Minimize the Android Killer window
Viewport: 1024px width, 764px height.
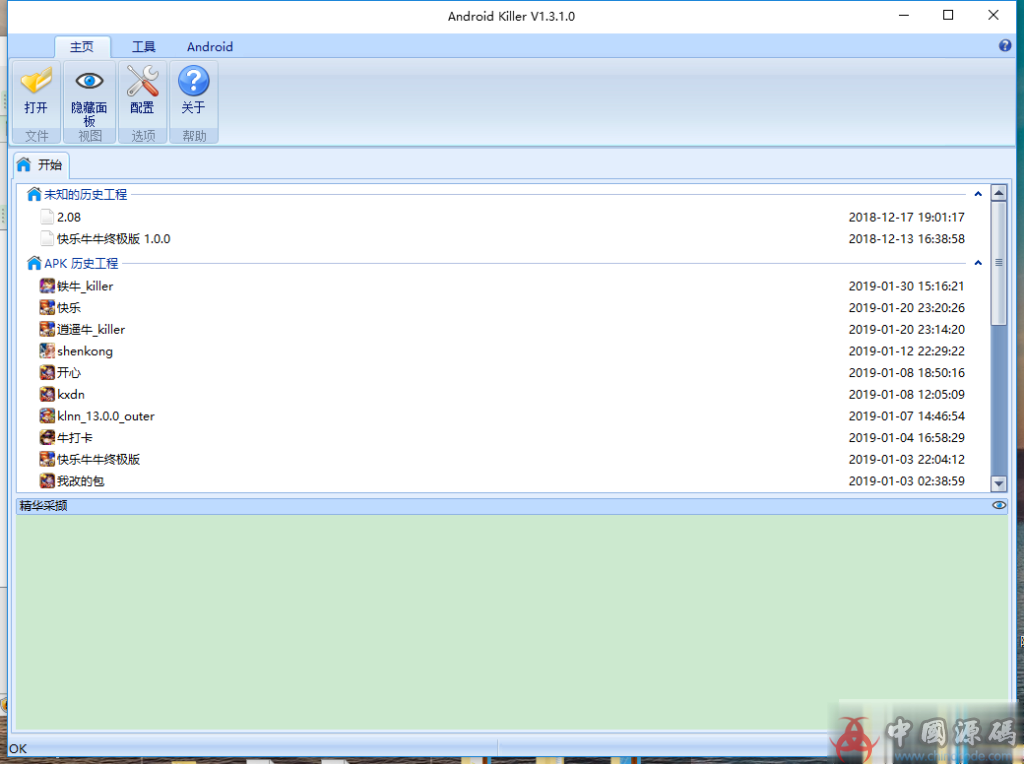click(x=904, y=15)
